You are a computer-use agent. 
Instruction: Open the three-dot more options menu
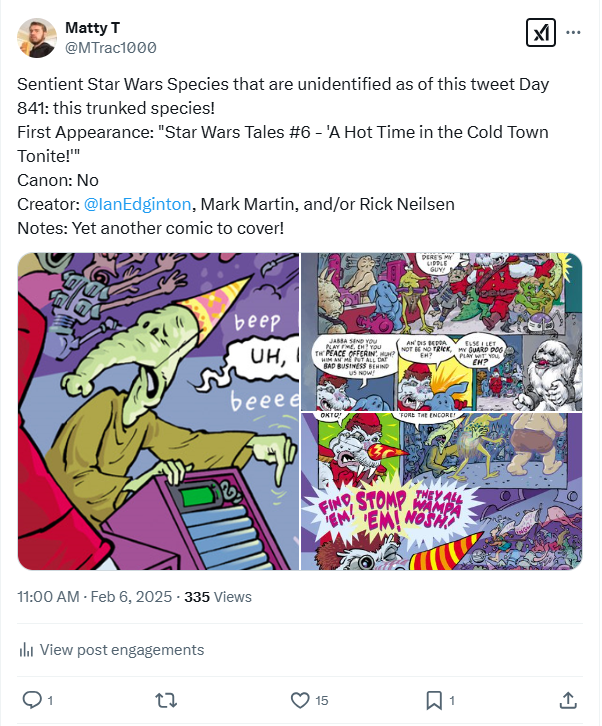click(x=574, y=32)
